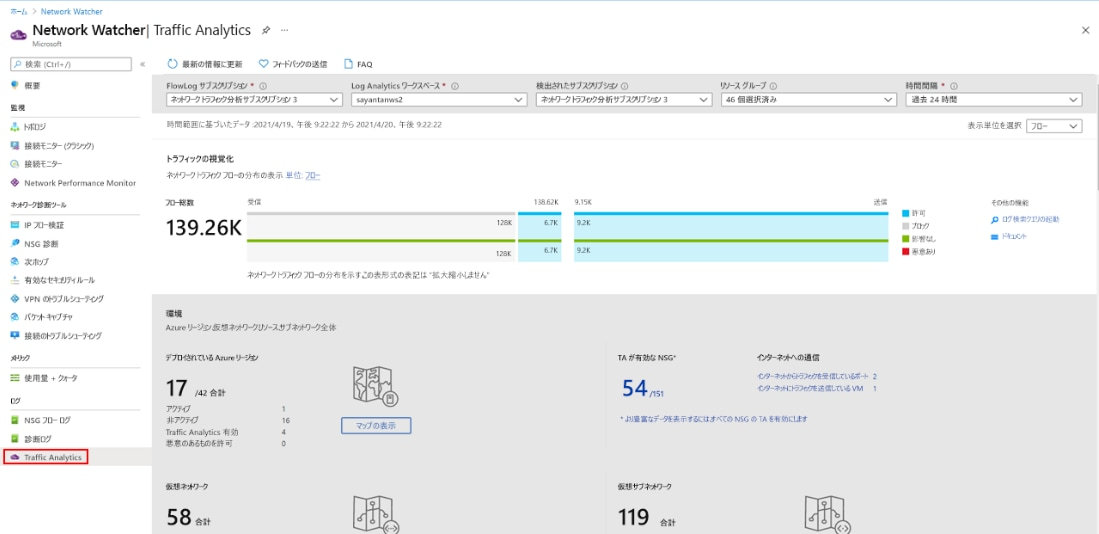Viewport: 1099px width, 534px height.
Task: Click the 139.26K total flows value
Action: 203,228
